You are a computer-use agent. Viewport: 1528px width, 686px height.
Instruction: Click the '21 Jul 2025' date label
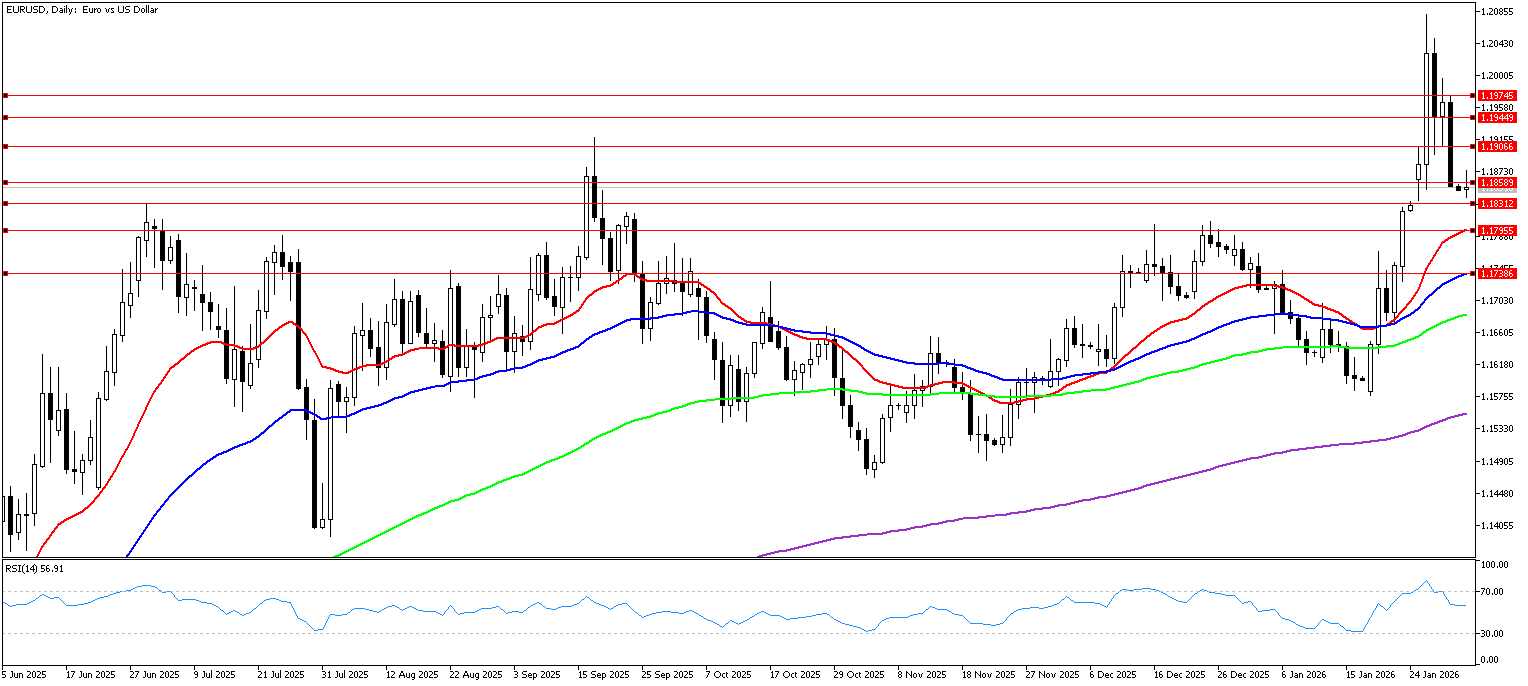pyautogui.click(x=281, y=675)
